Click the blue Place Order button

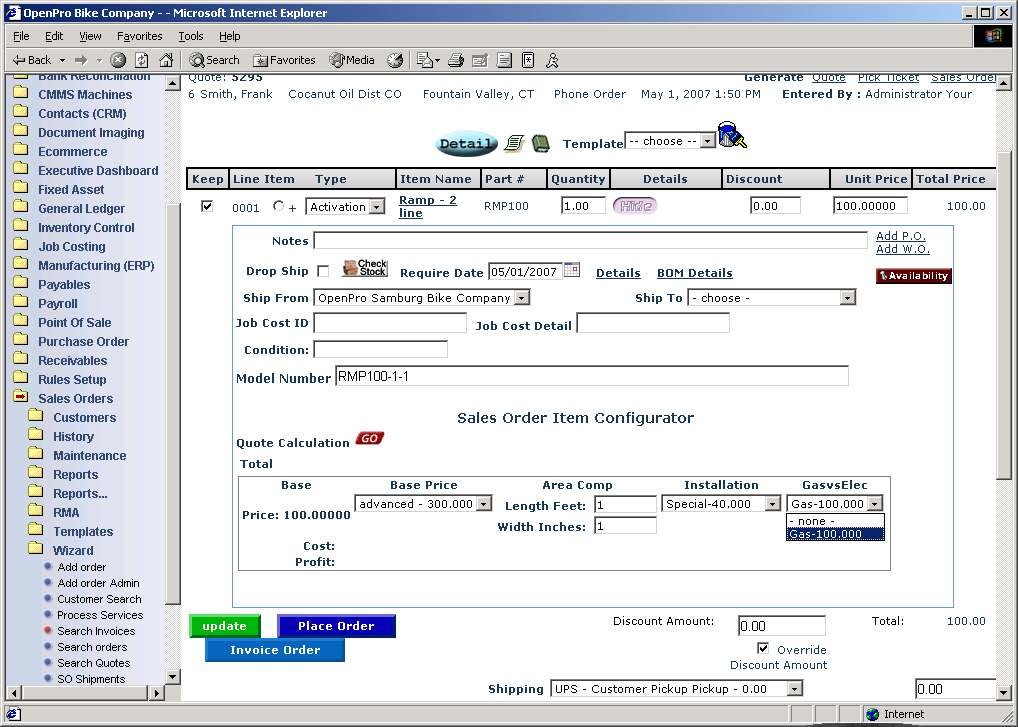click(x=336, y=626)
